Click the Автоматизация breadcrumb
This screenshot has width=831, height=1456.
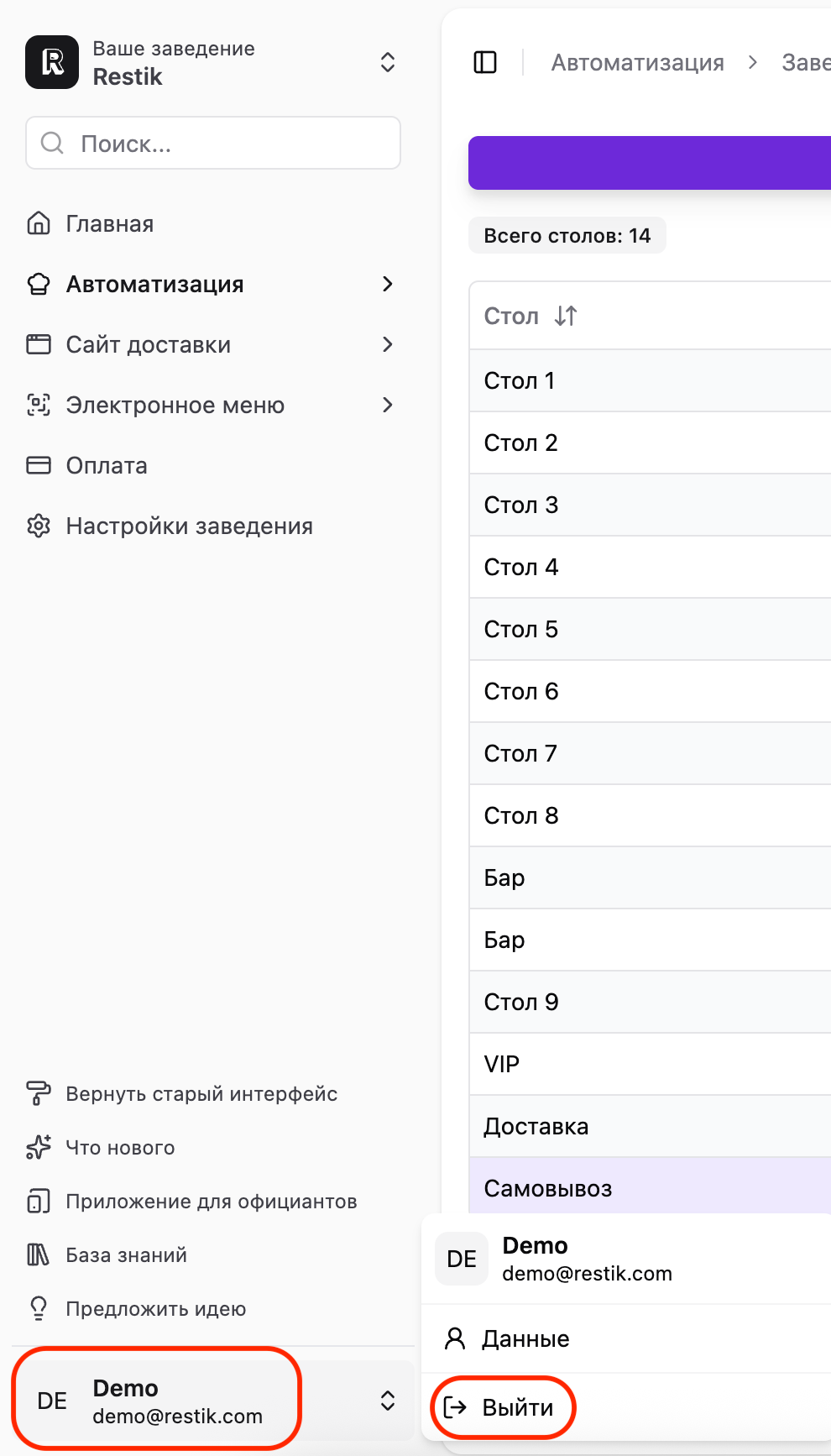(x=637, y=62)
